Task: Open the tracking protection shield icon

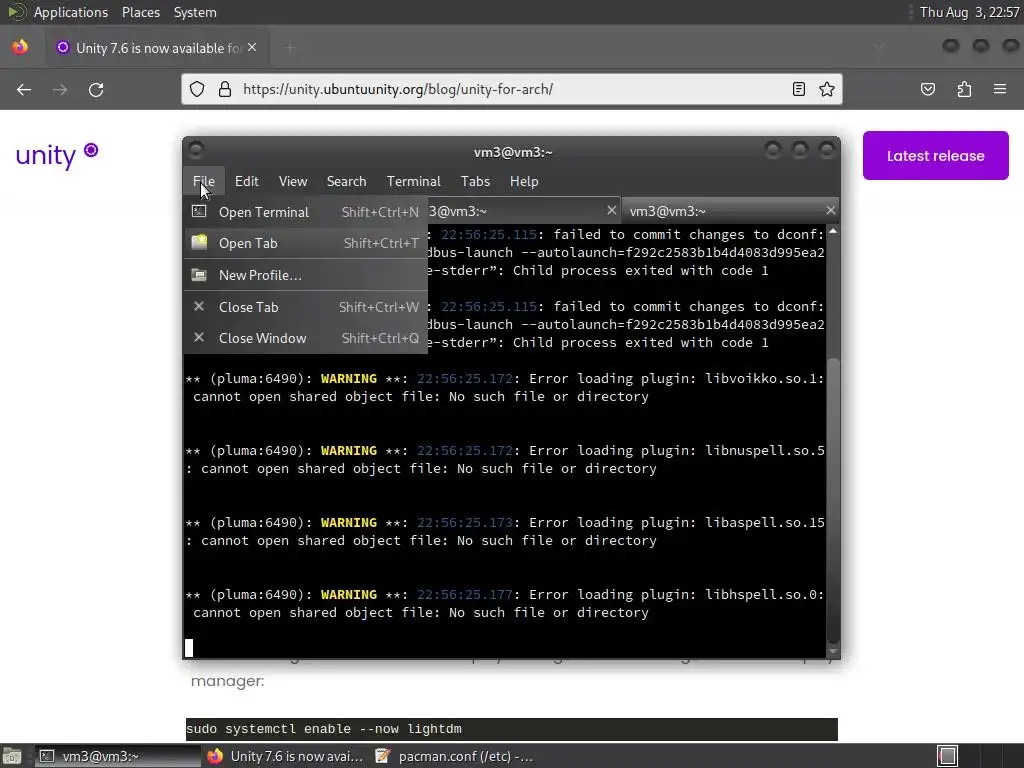Action: (197, 89)
